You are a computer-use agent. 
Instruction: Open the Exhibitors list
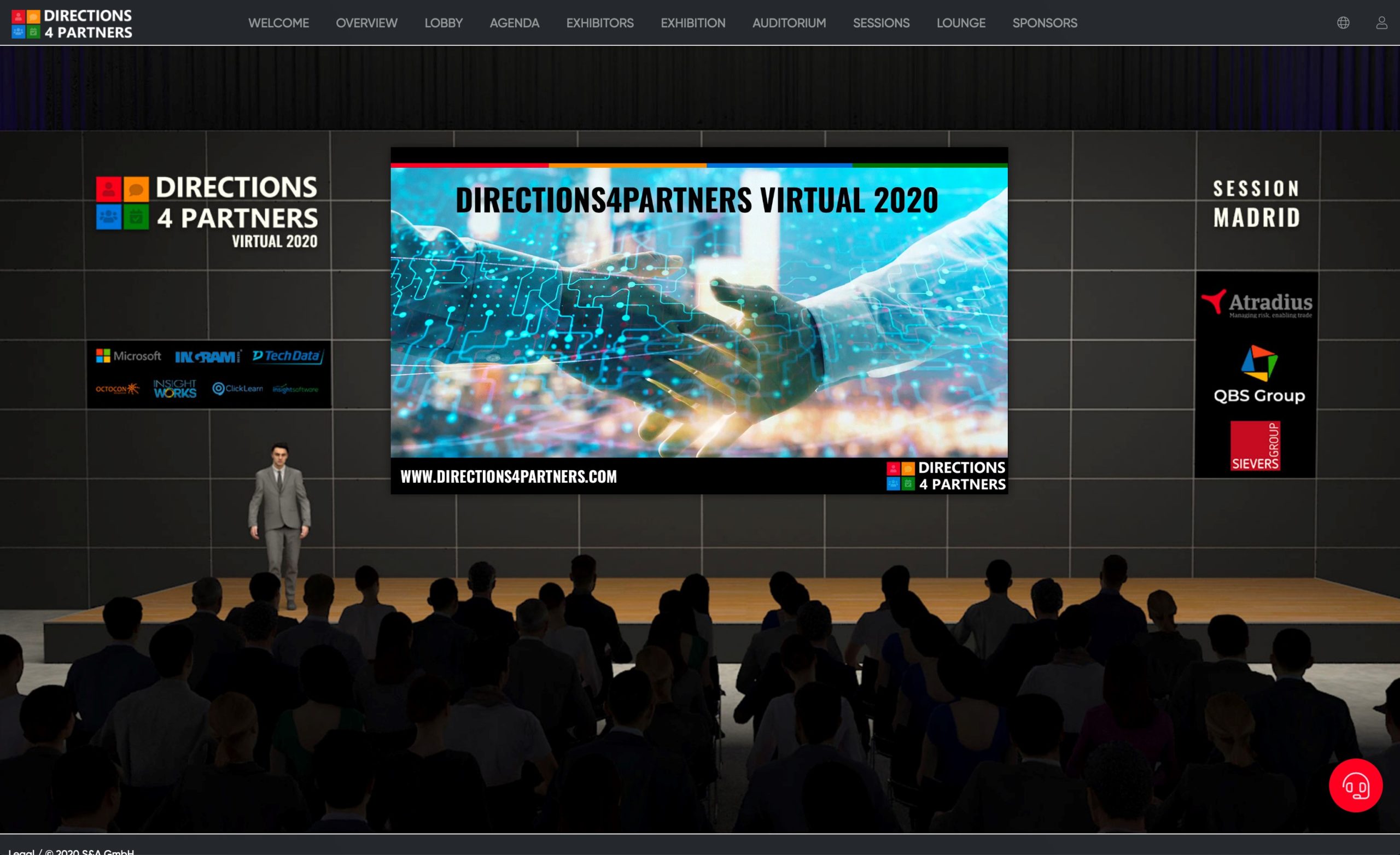click(600, 24)
